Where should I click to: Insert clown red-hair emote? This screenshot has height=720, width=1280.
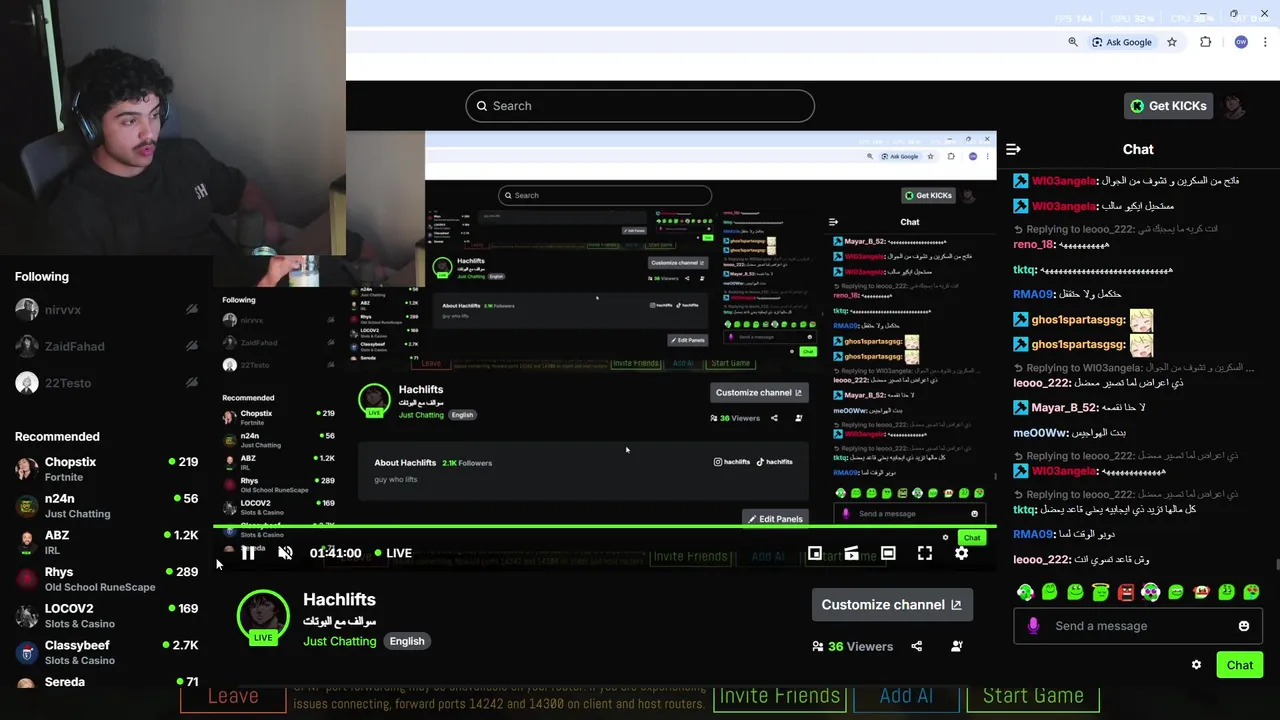(x=1201, y=592)
